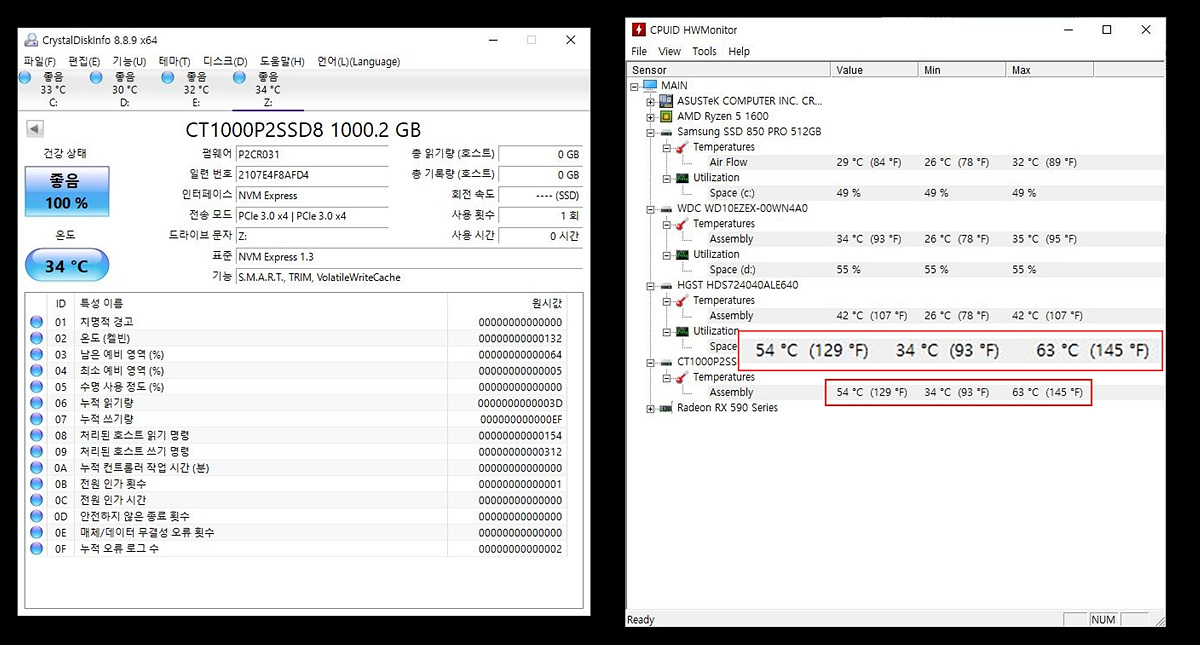
Task: Open the View menu in HWMonitor
Action: (670, 51)
